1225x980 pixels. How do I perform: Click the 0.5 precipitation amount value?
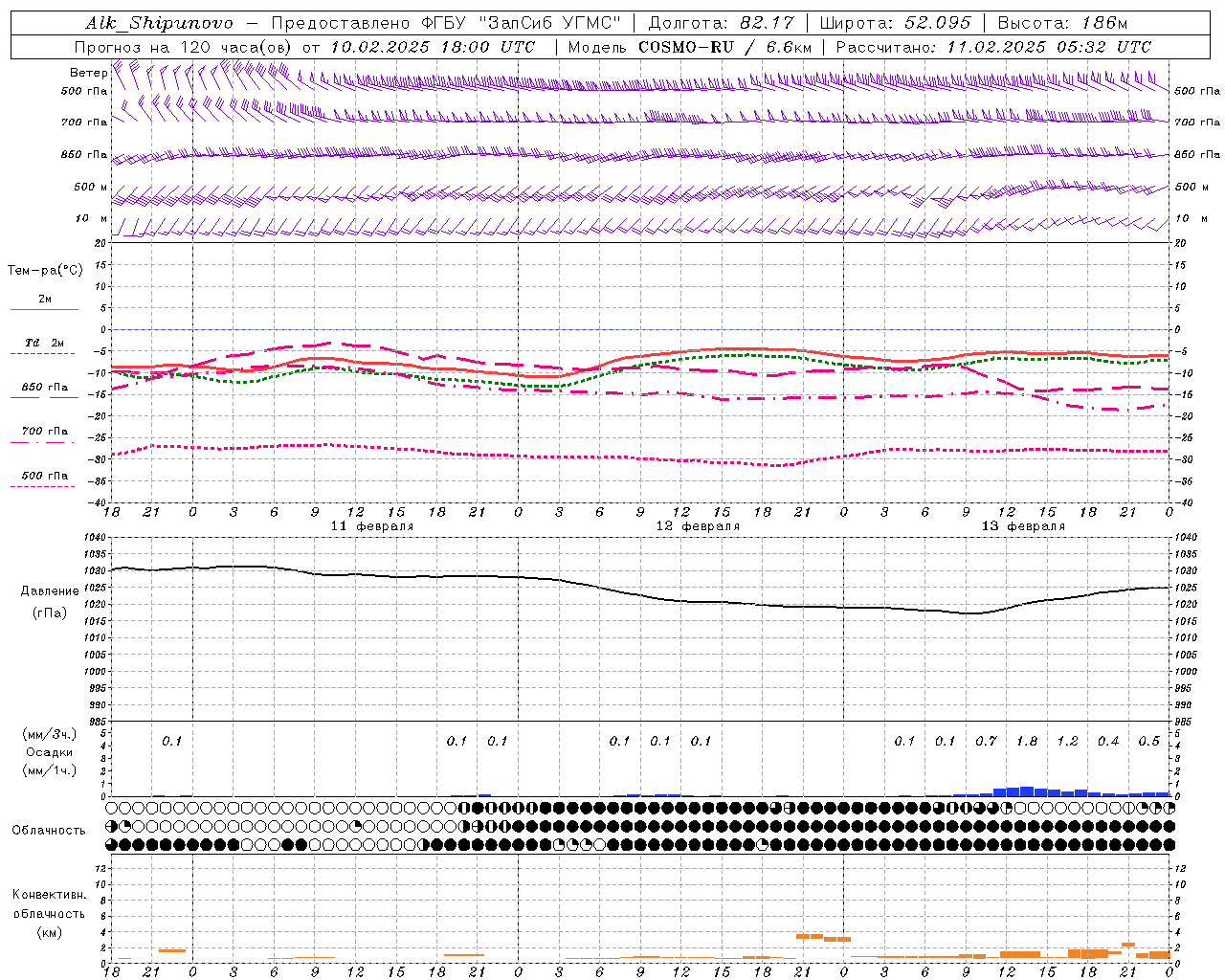1148,742
